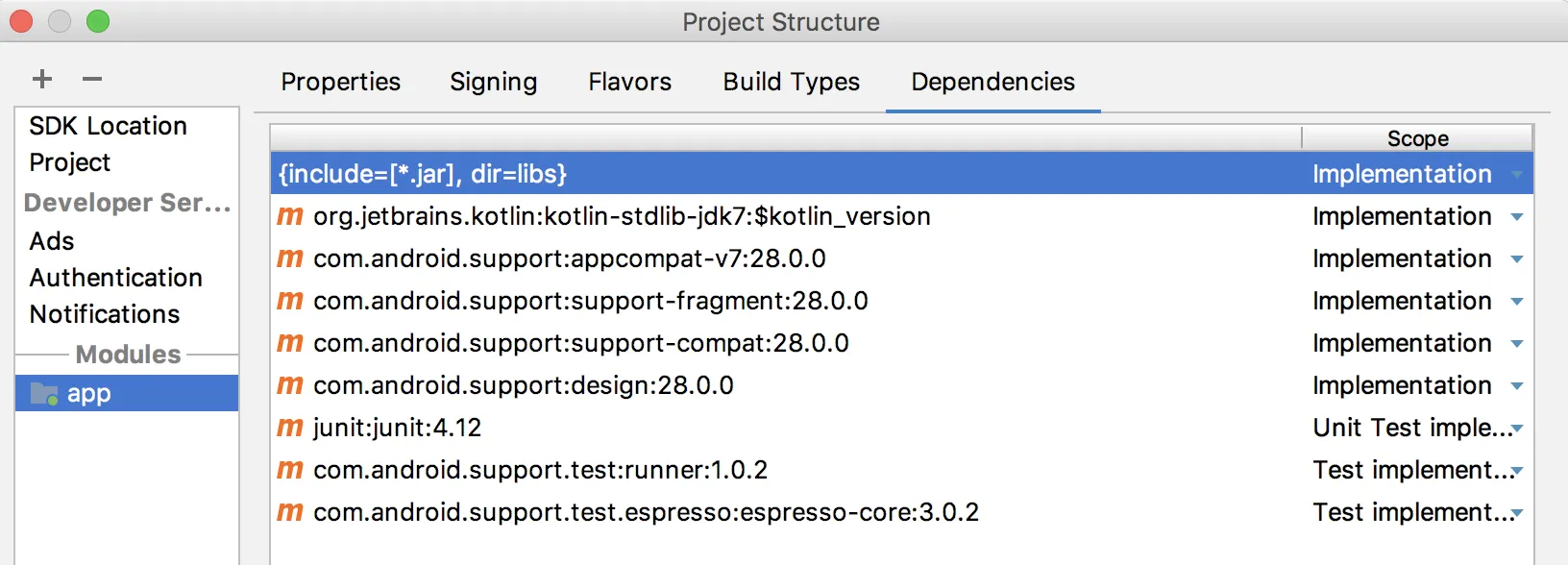Select Notifications in the sidebar list
Viewport: 1568px width, 565px height.
point(105,314)
